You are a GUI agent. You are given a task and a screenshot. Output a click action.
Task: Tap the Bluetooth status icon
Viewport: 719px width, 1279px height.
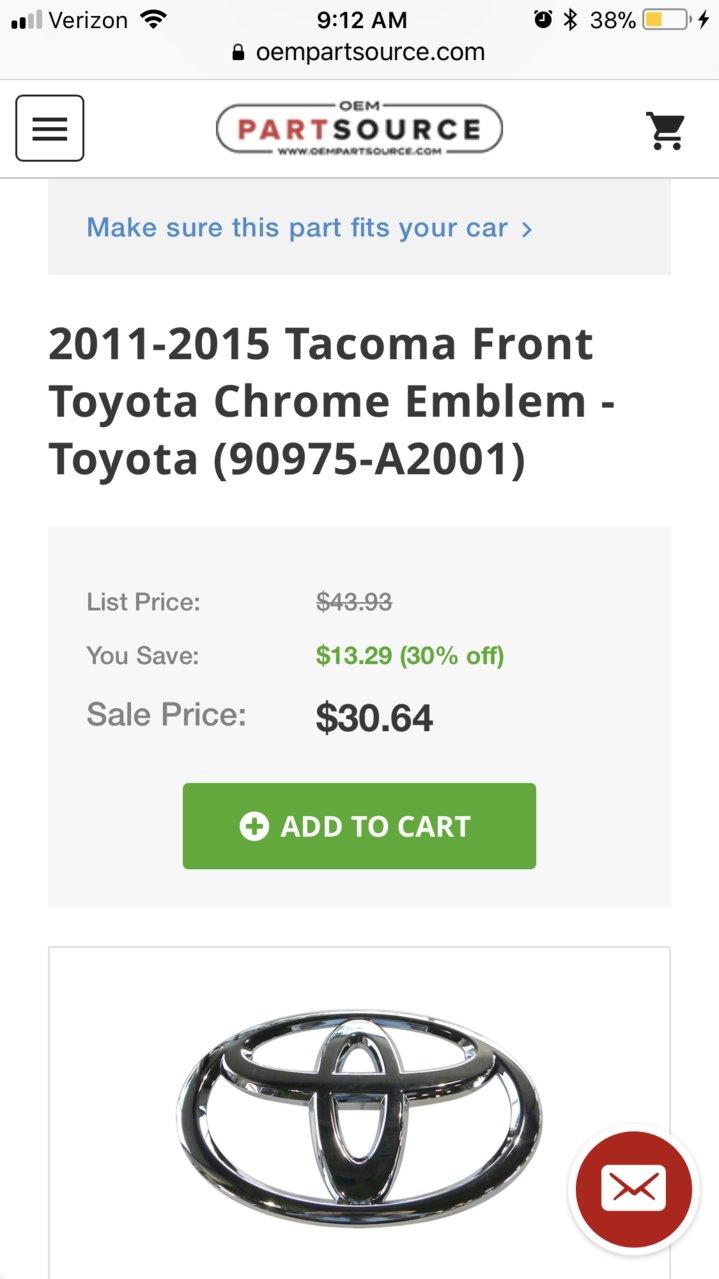point(570,19)
